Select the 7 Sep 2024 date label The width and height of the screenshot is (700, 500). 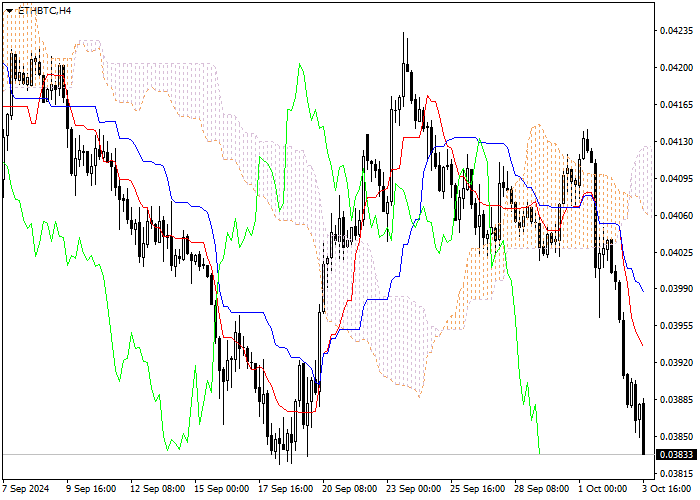click(26, 489)
